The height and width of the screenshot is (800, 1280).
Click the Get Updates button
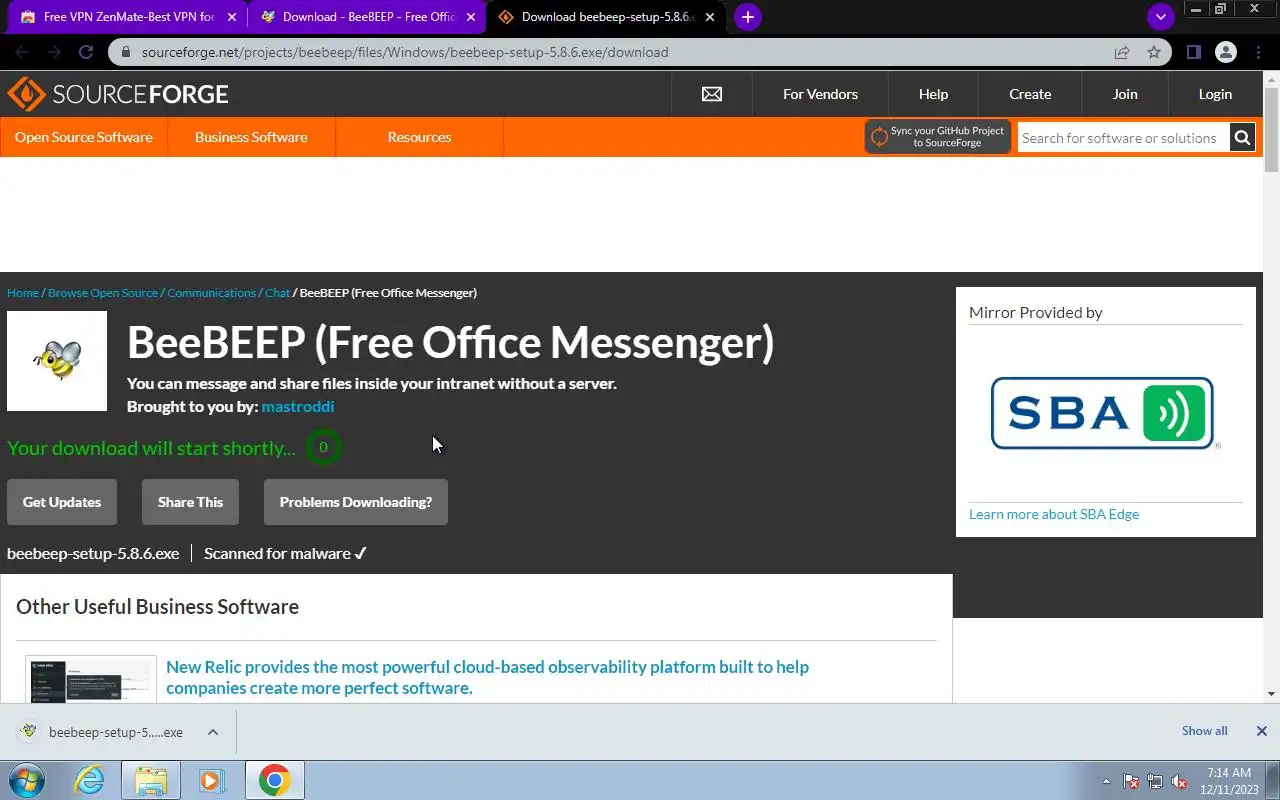point(62,502)
